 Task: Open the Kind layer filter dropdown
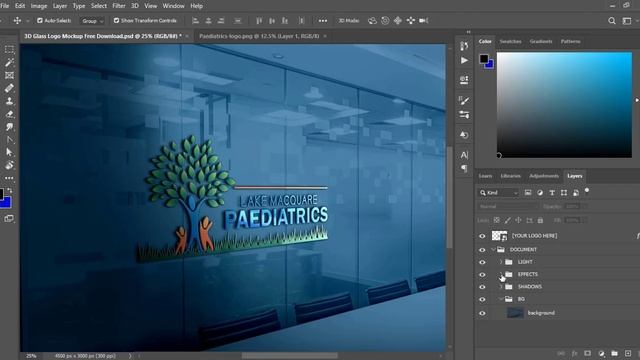pos(498,193)
